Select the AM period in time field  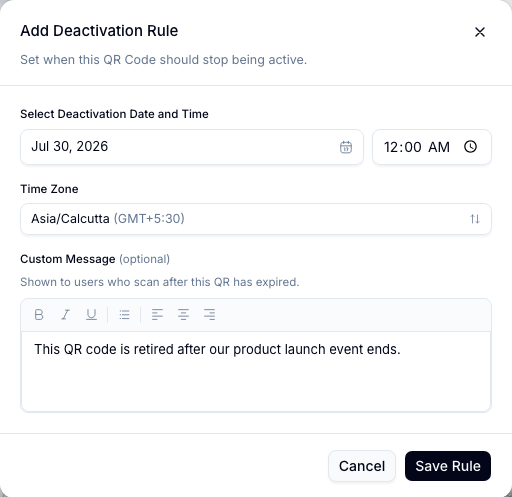[439, 147]
